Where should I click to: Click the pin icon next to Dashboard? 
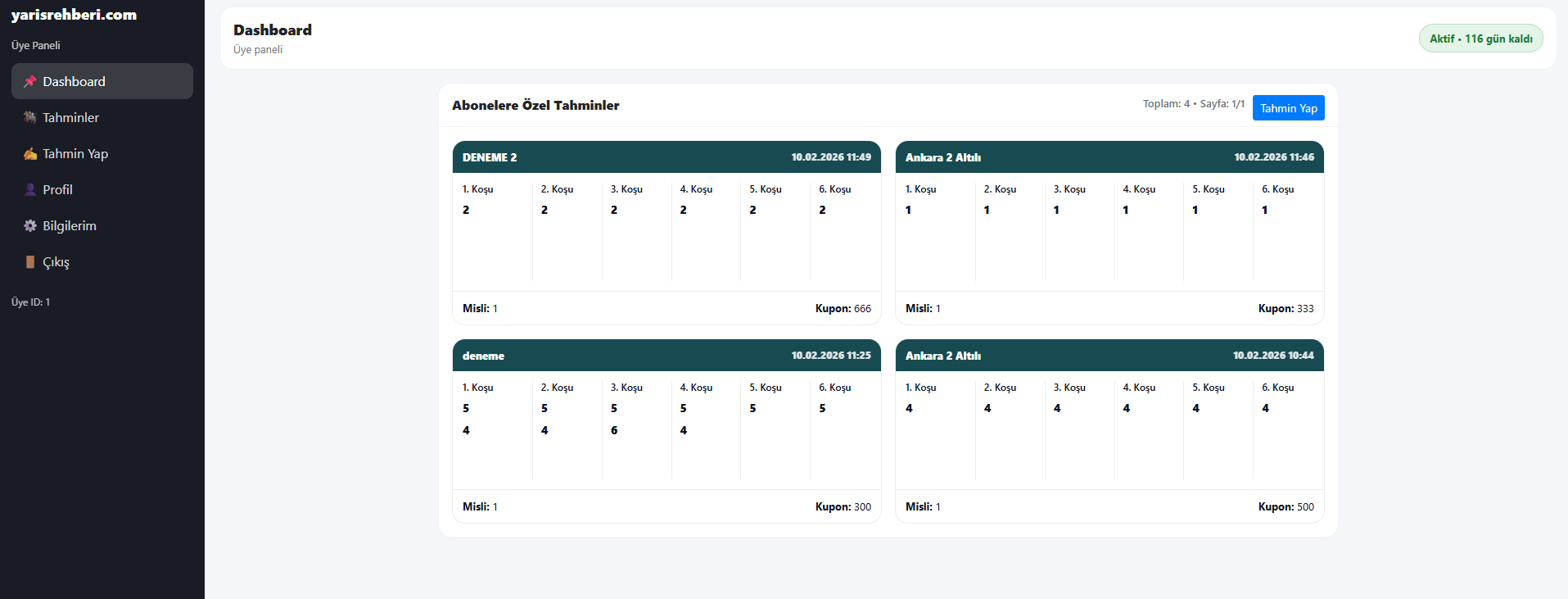click(x=30, y=82)
